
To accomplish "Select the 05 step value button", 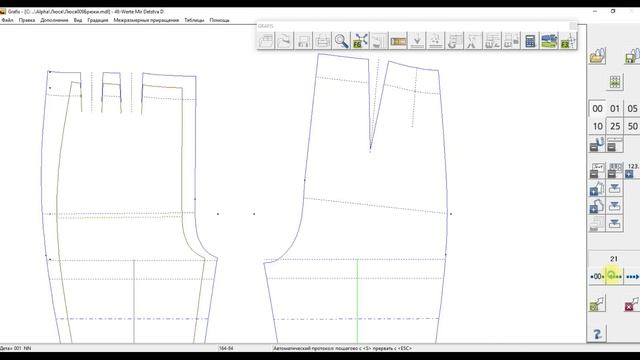I will [x=632, y=109].
